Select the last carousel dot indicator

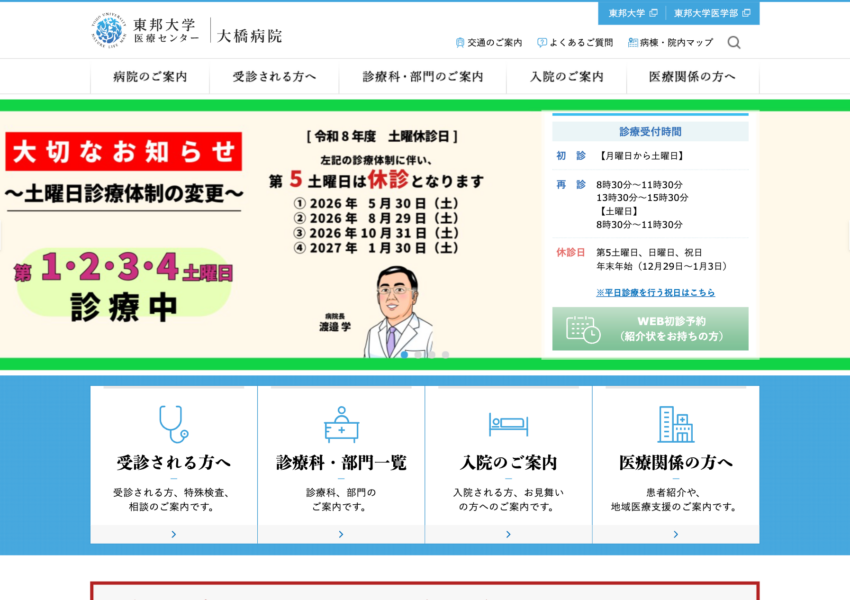[x=445, y=354]
